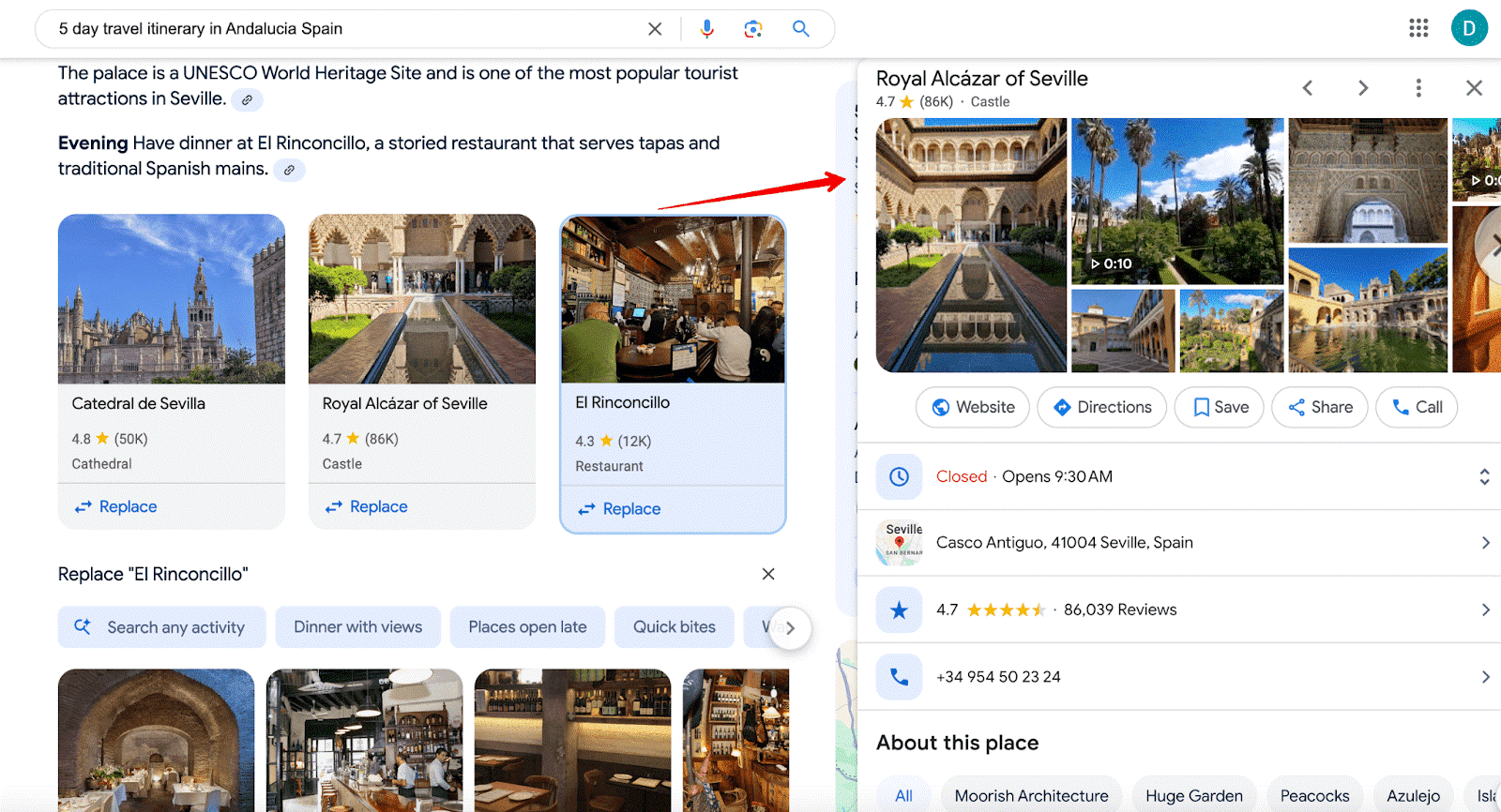The height and width of the screenshot is (812, 1501).
Task: Click the clock hours icon
Action: click(x=899, y=476)
